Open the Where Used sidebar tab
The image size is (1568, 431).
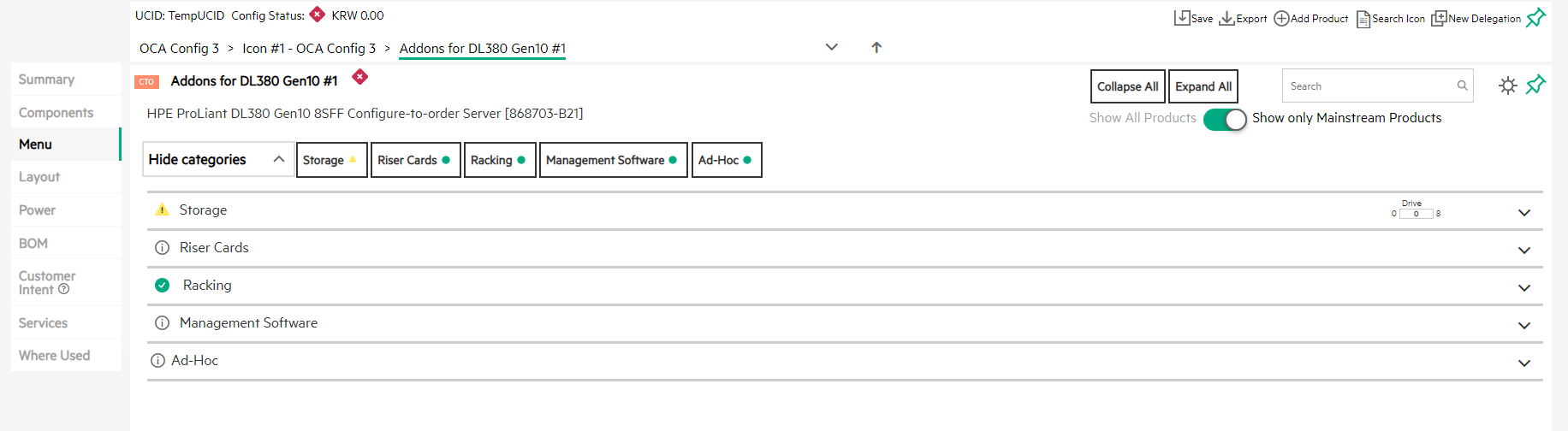[66, 356]
